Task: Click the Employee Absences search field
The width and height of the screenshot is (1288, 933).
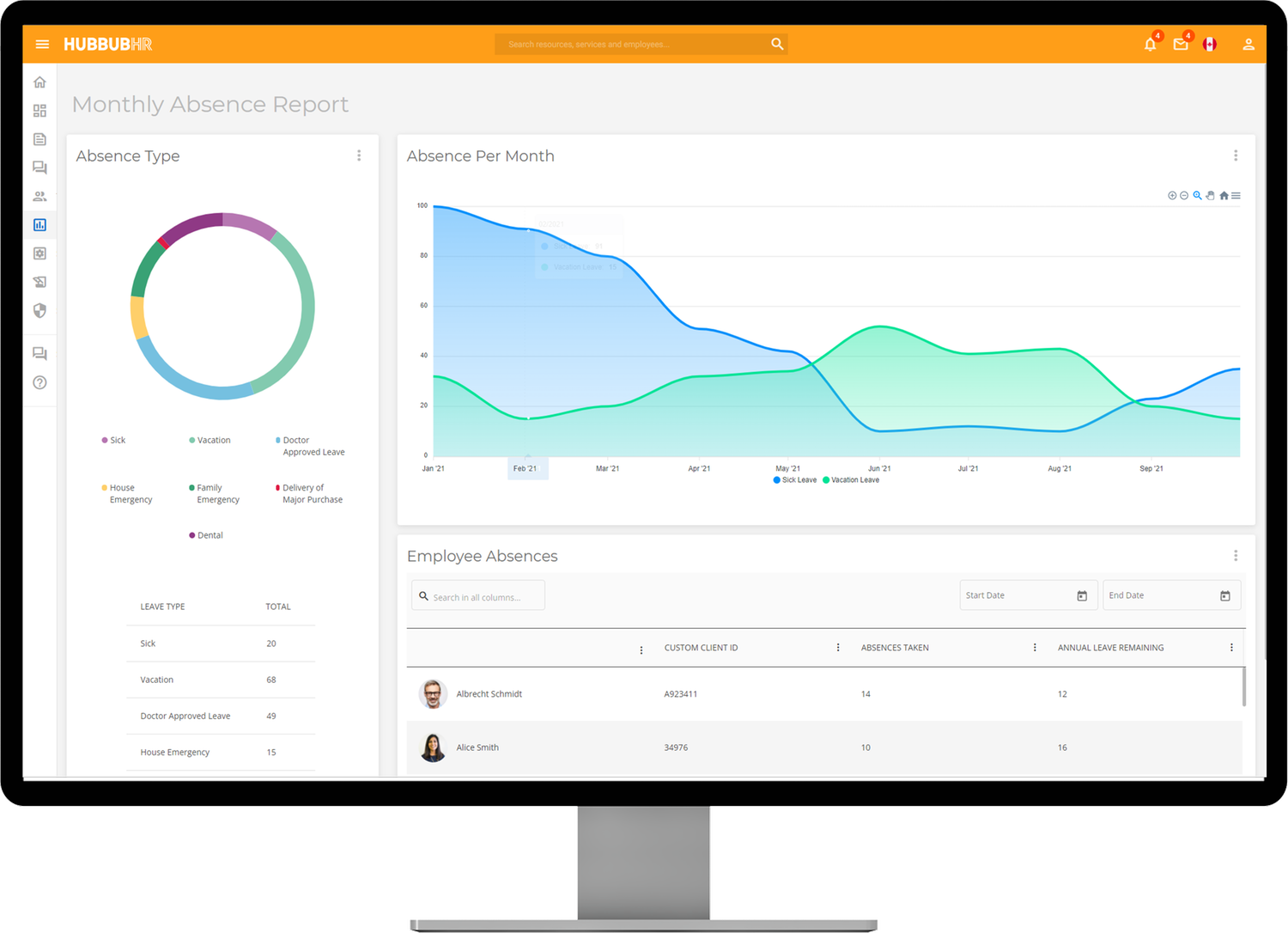Action: [x=477, y=595]
